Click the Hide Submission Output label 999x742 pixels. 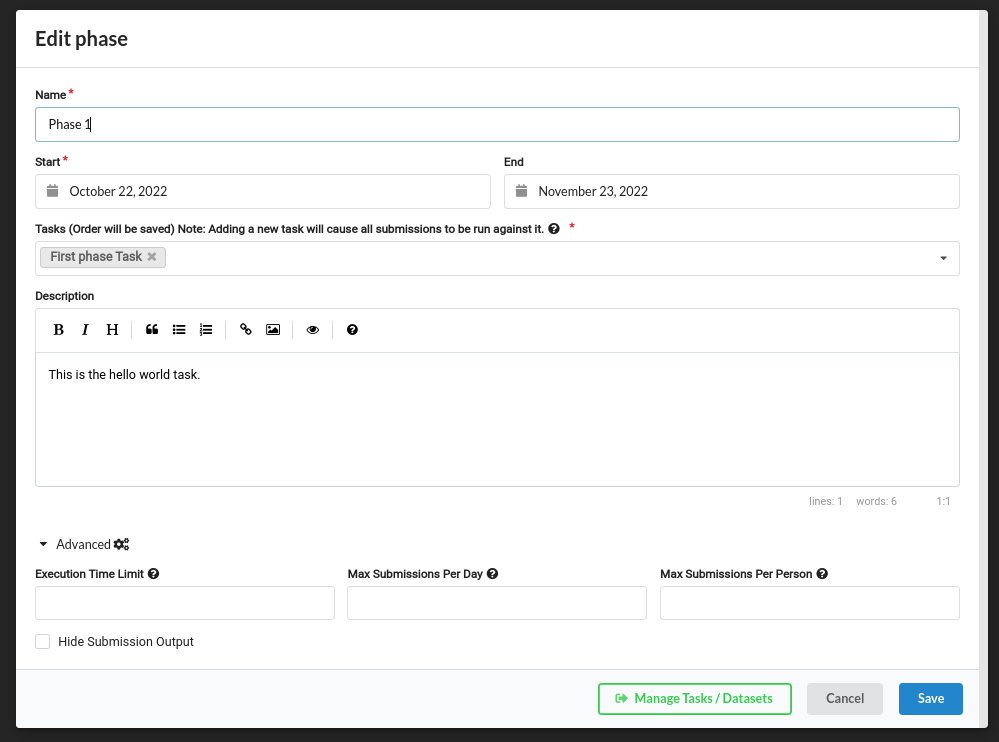pyautogui.click(x=126, y=641)
